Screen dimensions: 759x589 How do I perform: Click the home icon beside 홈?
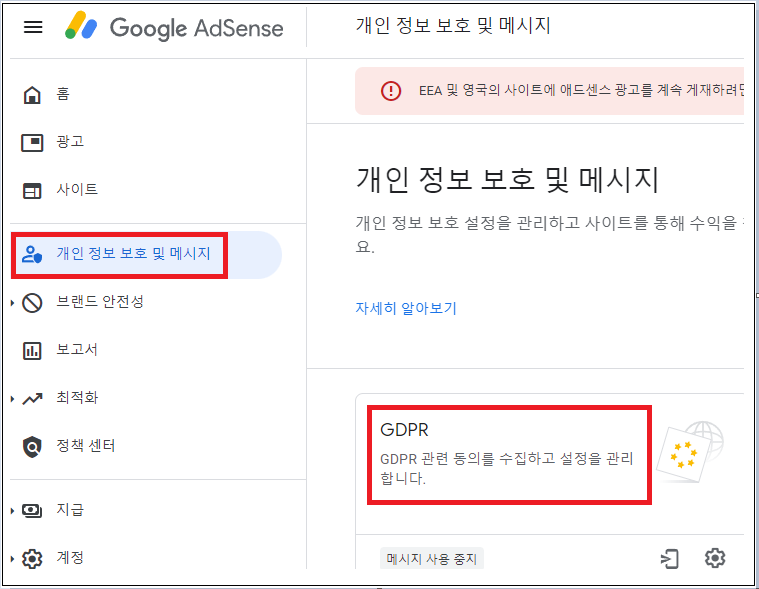(32, 95)
